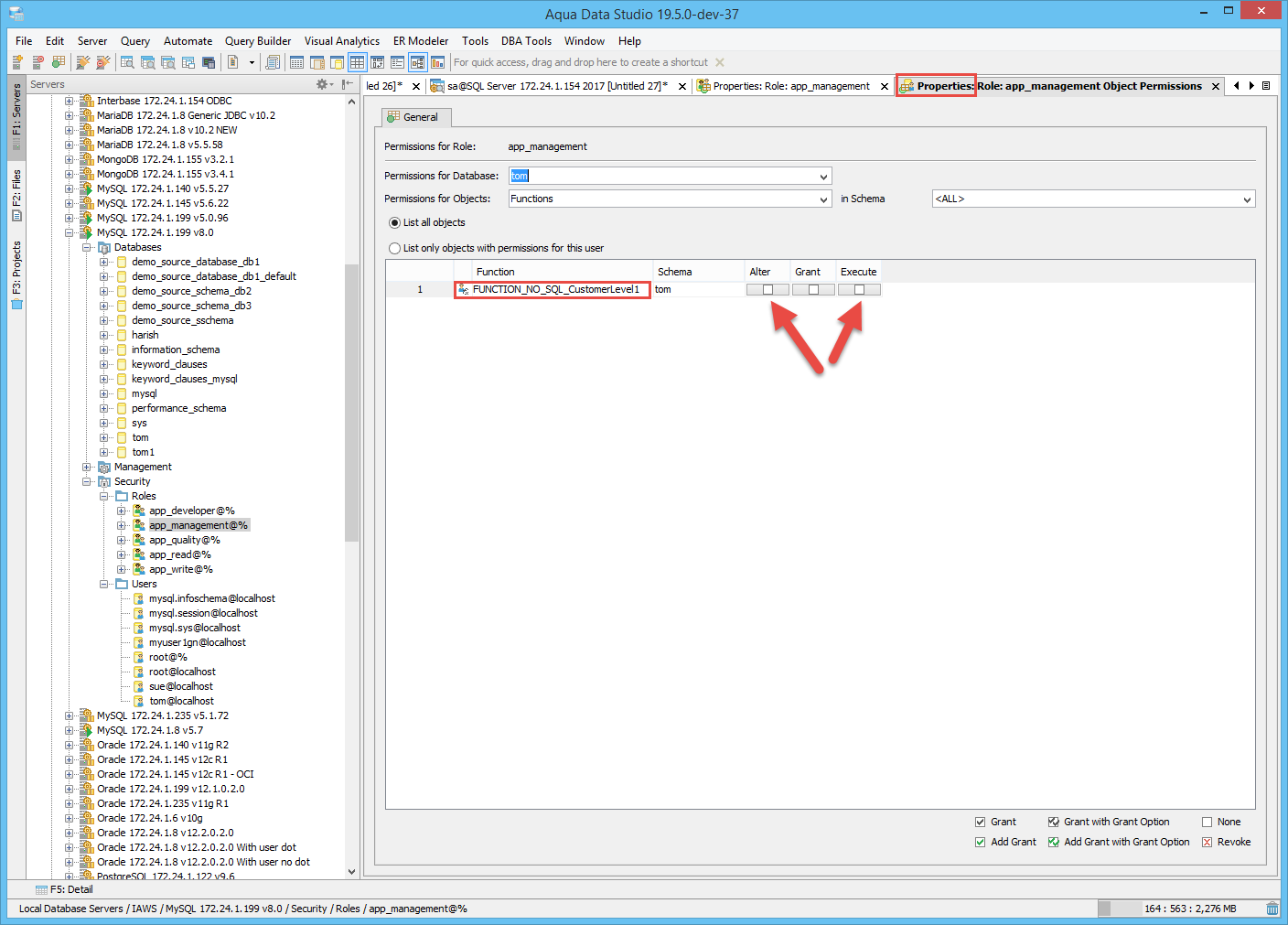
Task: Toggle the Alter permission checkbox for FUNCTION_NO_SQL_CustomerLevel1
Action: coord(767,289)
